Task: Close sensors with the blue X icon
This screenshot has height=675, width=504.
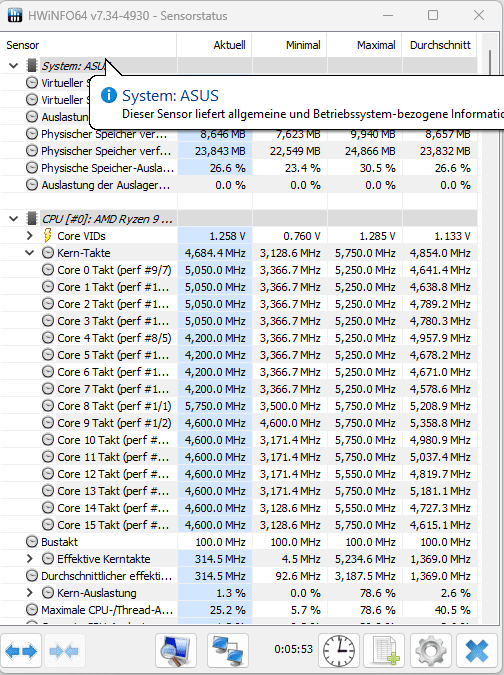Action: click(477, 650)
